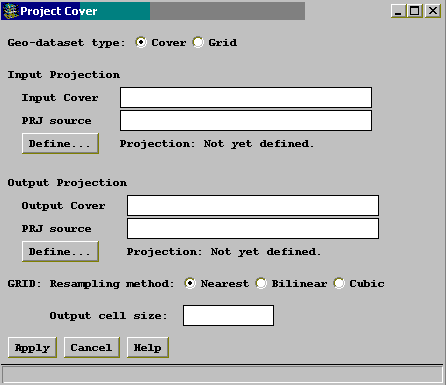Click the Output cell size field
Screen dimensions: 446x385
tap(228, 316)
